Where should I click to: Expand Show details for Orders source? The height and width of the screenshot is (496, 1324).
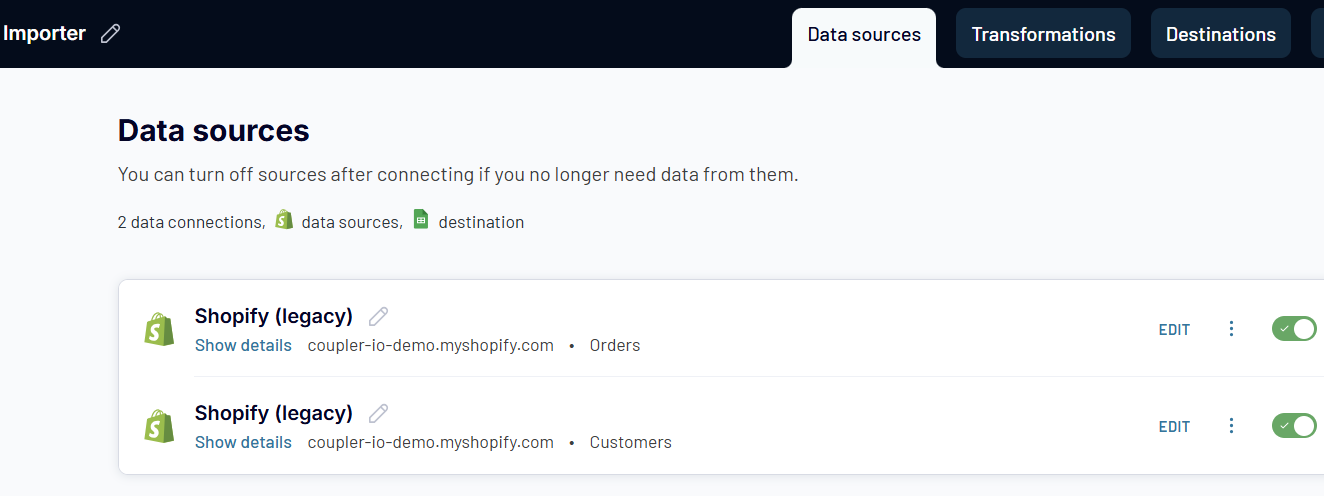pos(243,345)
